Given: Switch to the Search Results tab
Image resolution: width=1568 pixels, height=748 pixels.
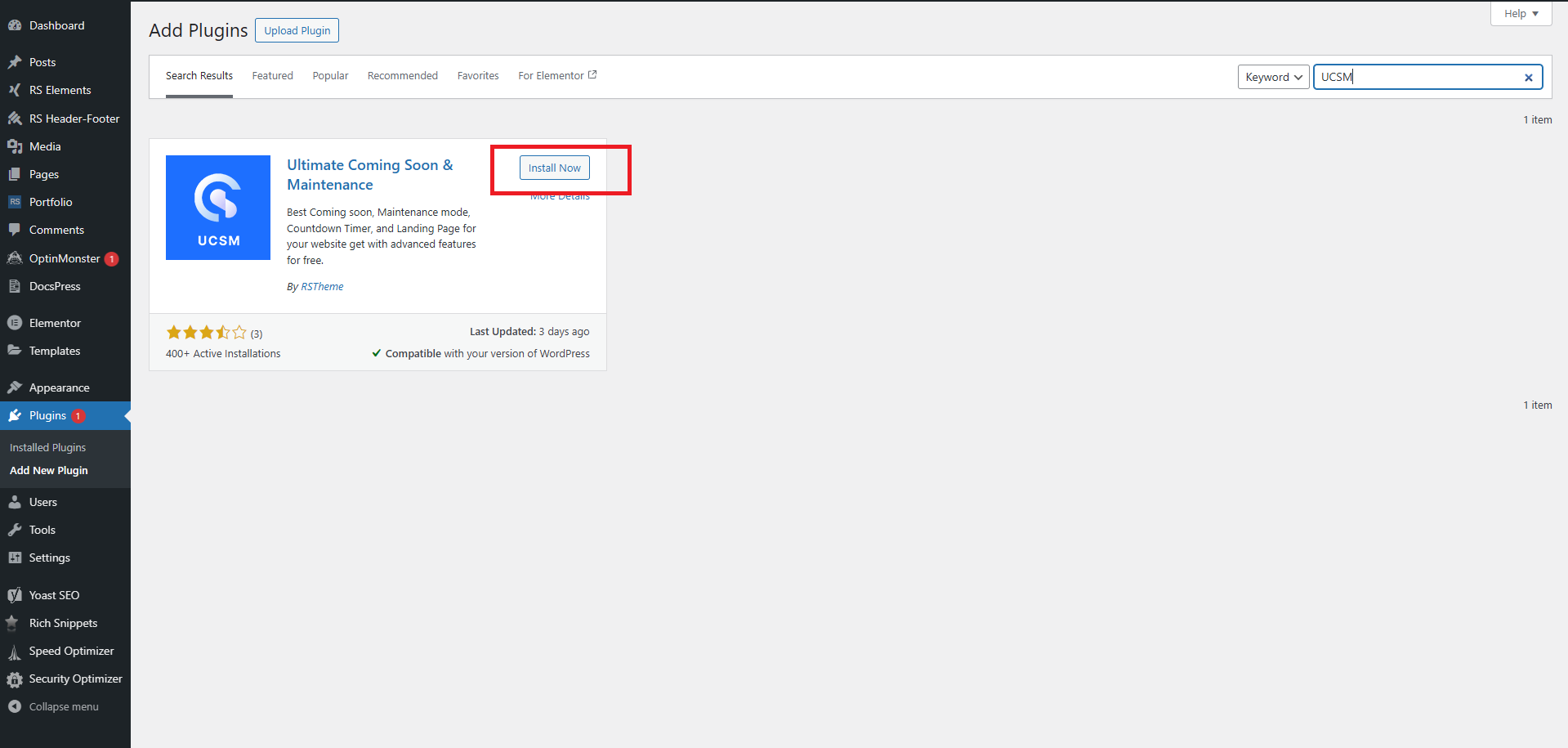Looking at the screenshot, I should click(199, 76).
